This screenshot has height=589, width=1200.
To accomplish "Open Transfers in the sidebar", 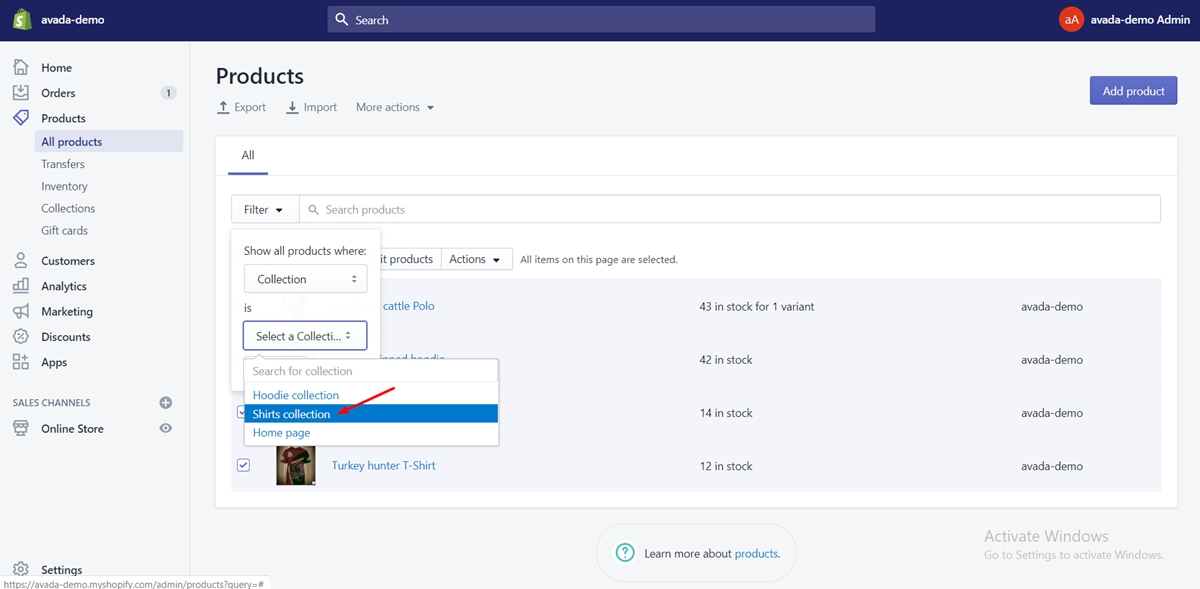I will coord(63,164).
